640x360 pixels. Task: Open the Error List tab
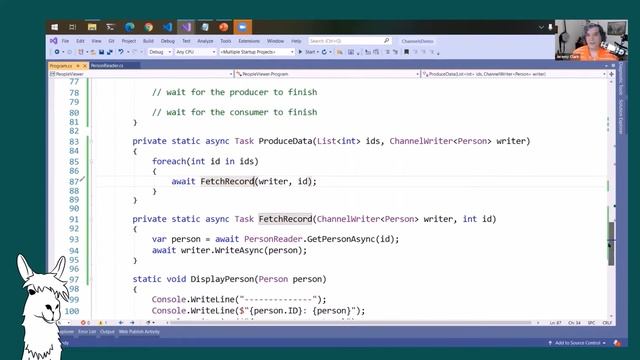[87, 332]
